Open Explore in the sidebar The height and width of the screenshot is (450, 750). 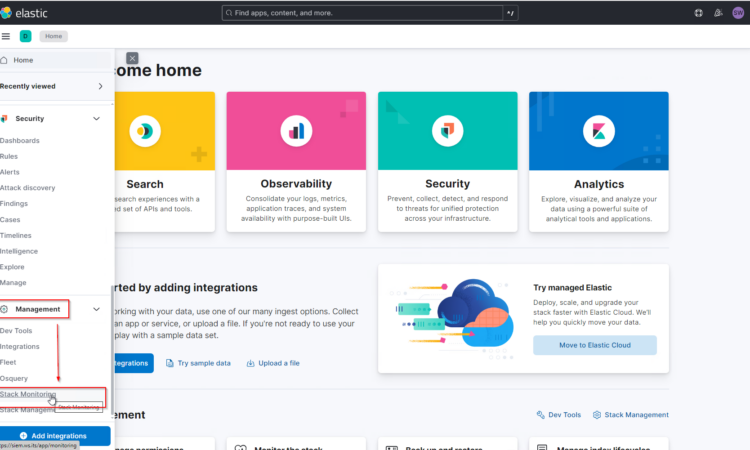coord(12,267)
